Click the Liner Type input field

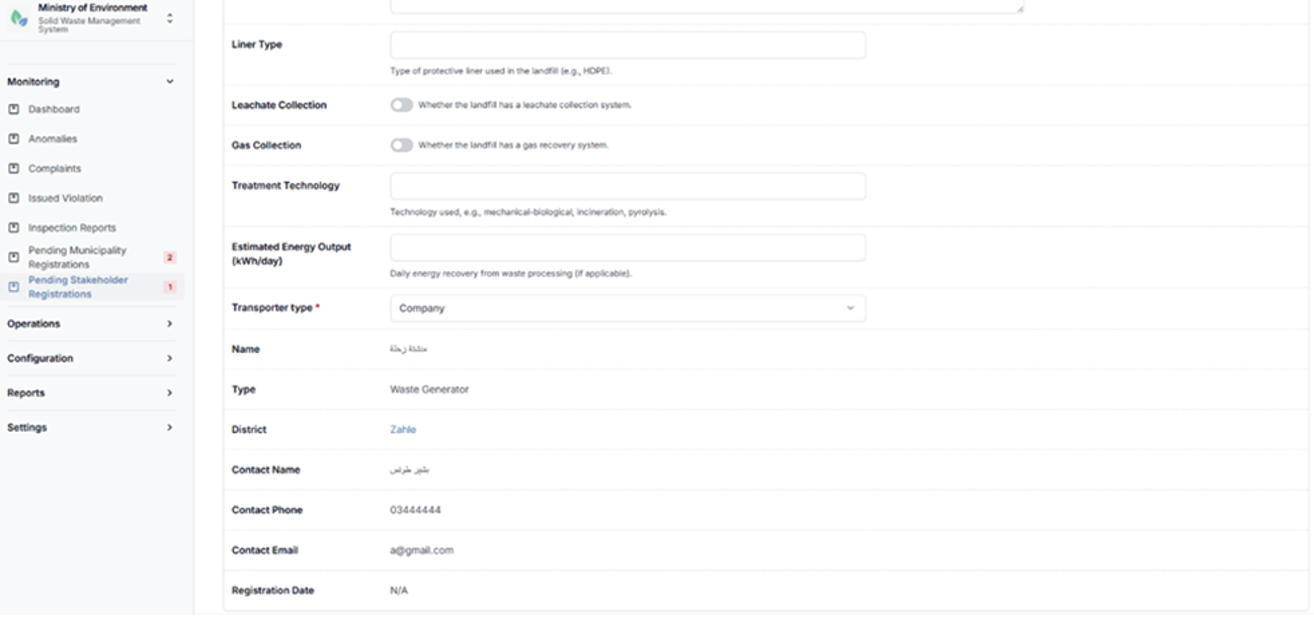point(627,45)
